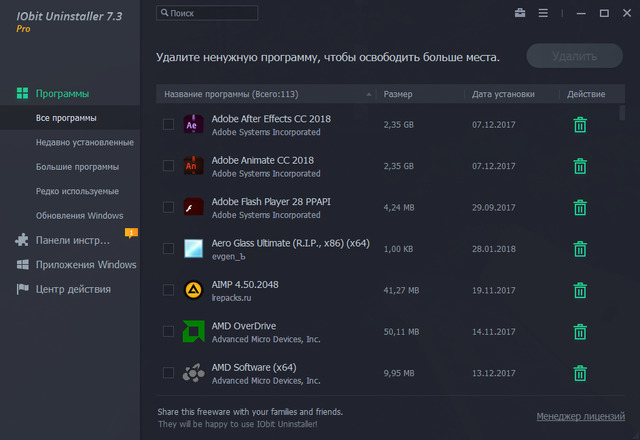The width and height of the screenshot is (640, 440).
Task: Expand the Панели инстр... sidebar section
Action: pyautogui.click(x=72, y=240)
